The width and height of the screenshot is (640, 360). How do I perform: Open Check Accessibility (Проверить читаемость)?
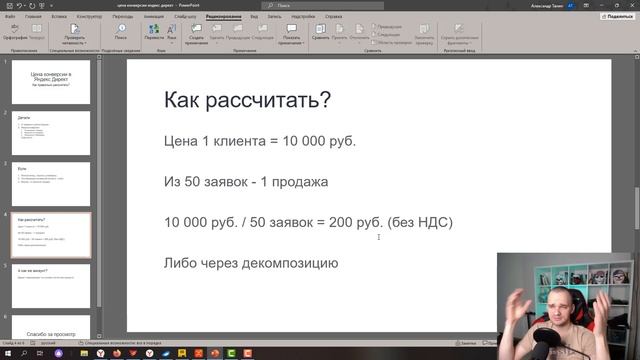[74, 34]
